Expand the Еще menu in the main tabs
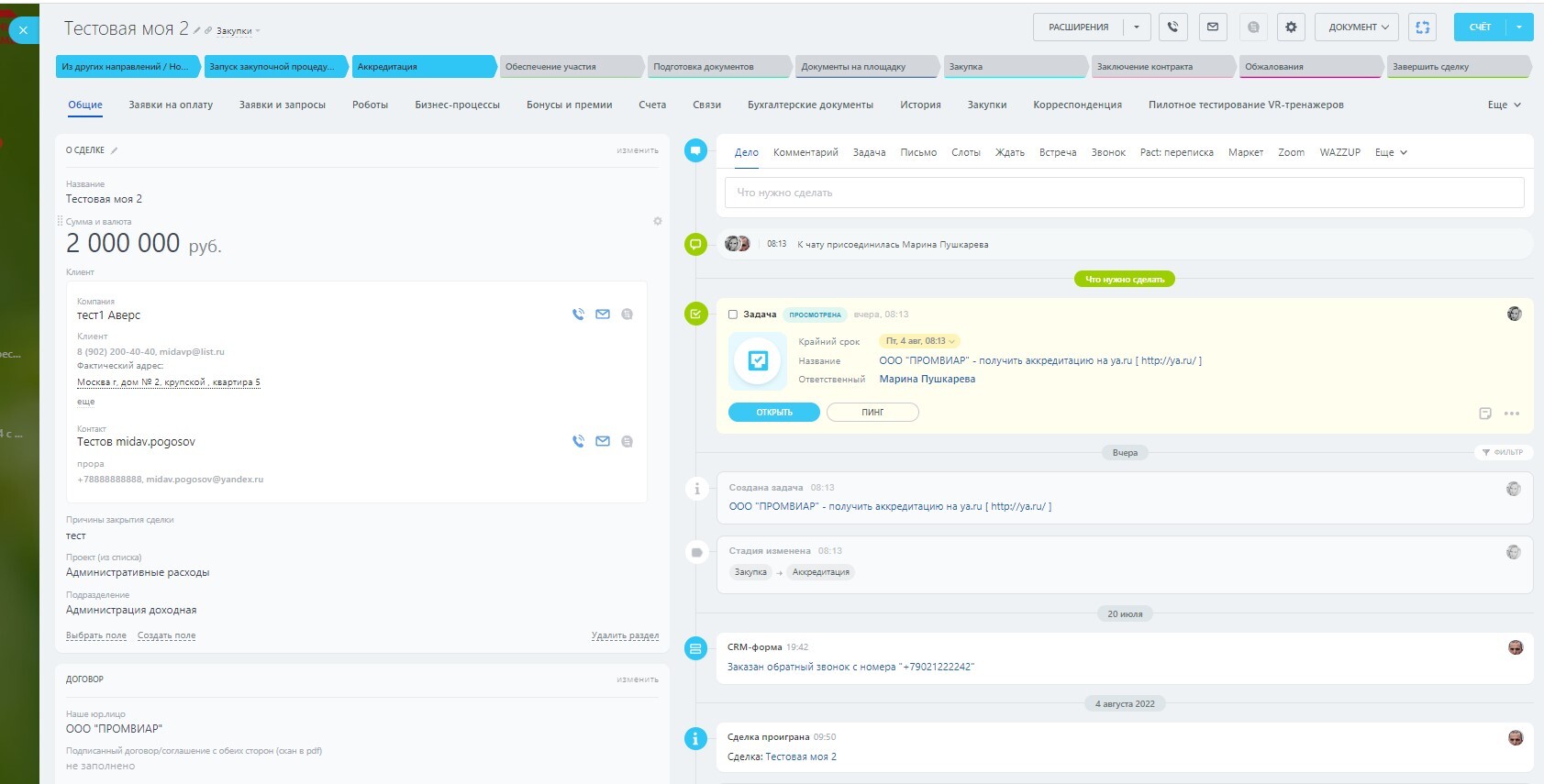This screenshot has height=784, width=1544. (x=1504, y=105)
